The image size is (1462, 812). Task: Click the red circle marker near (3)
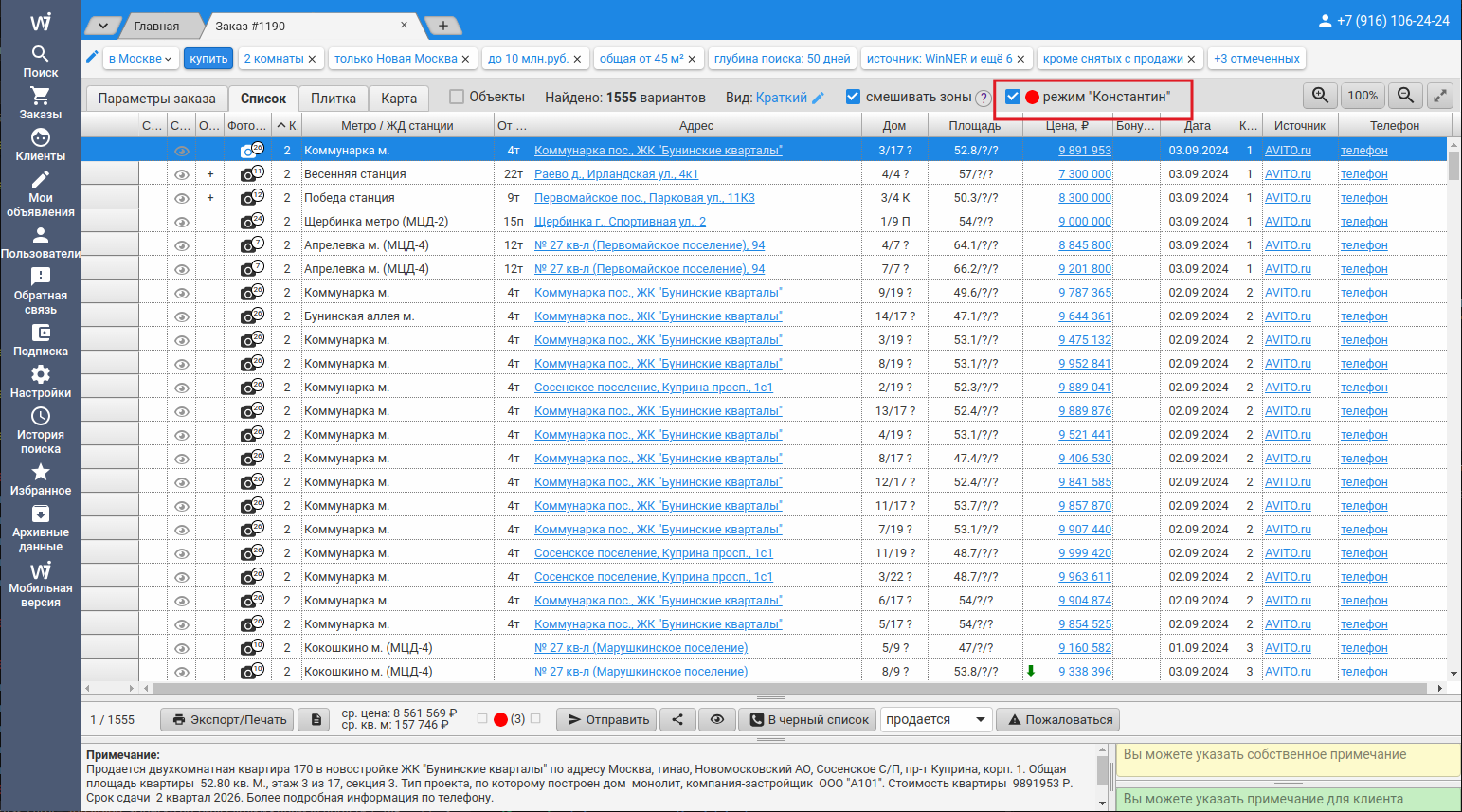[x=501, y=719]
